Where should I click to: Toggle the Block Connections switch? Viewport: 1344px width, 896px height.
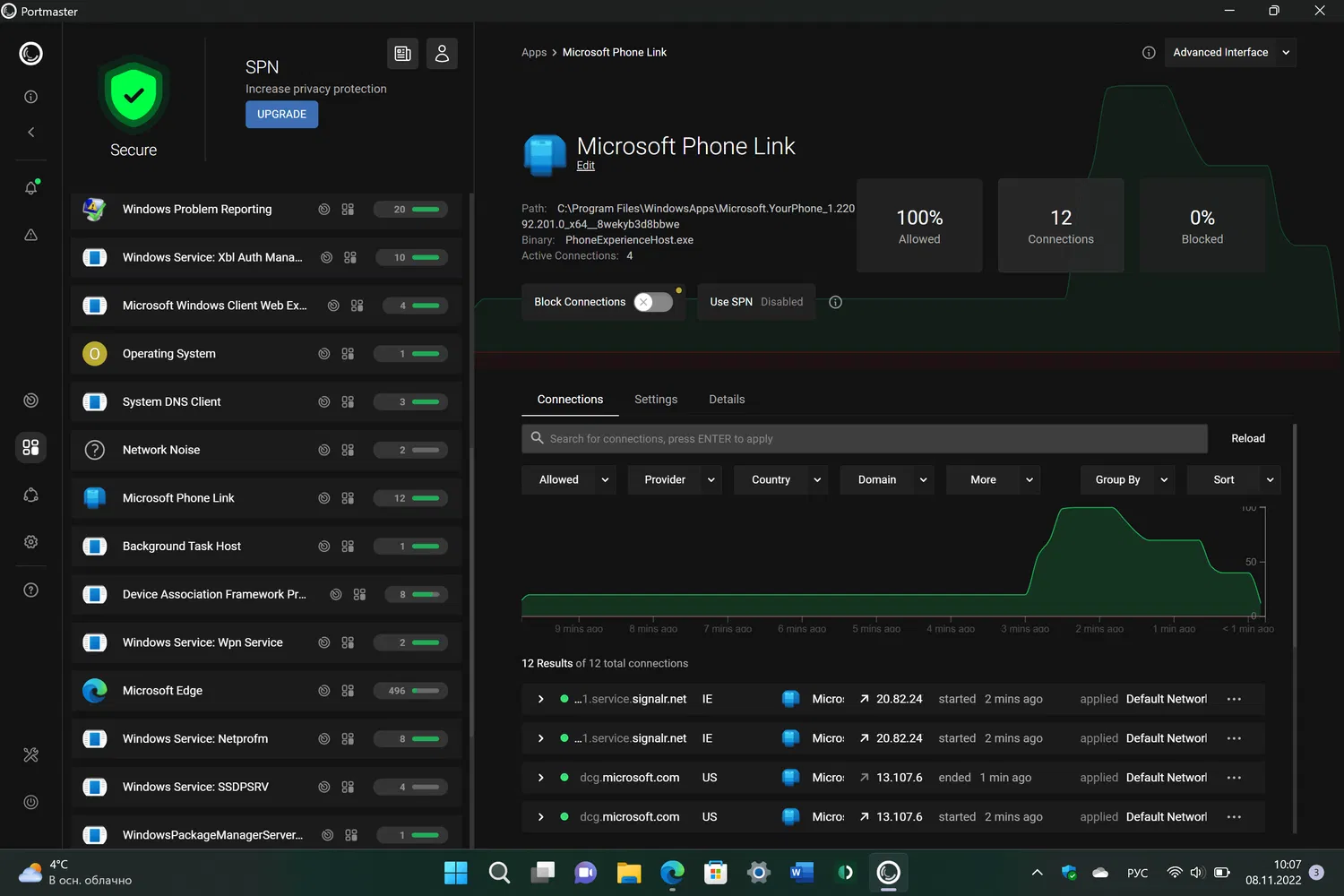(653, 302)
